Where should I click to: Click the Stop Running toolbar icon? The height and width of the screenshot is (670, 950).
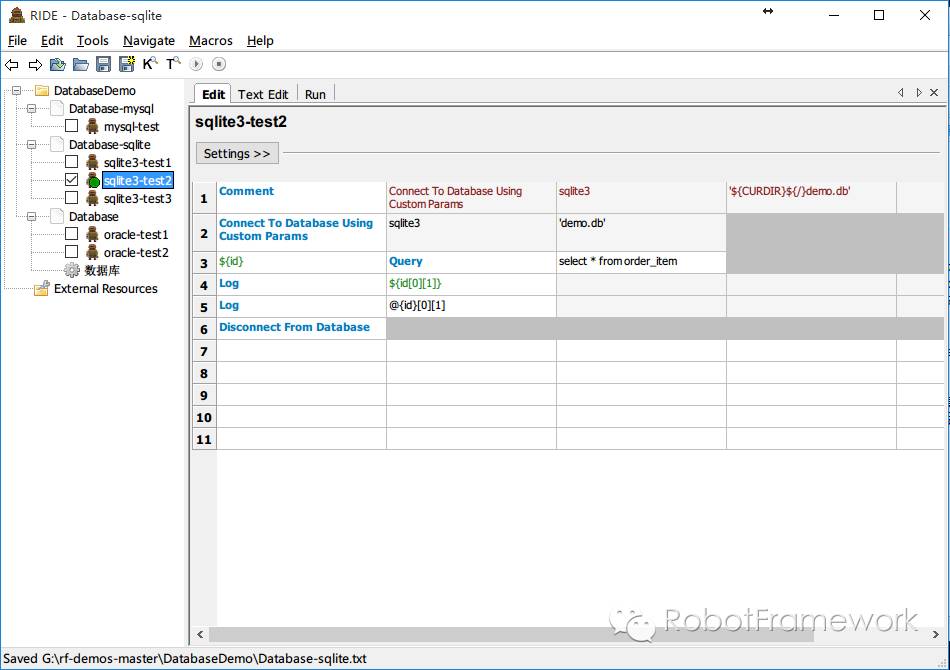coord(219,64)
